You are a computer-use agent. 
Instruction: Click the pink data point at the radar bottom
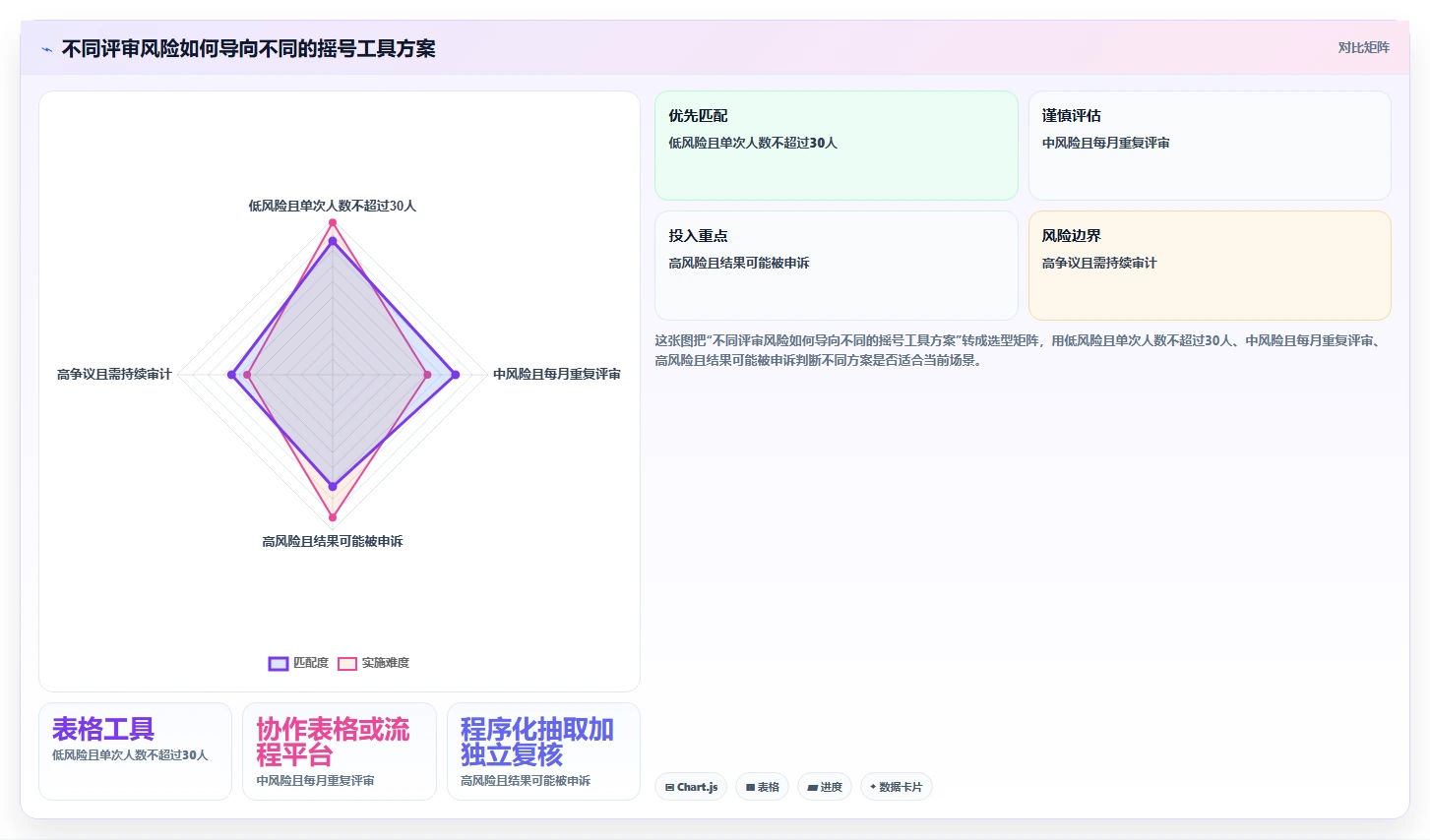tap(333, 517)
